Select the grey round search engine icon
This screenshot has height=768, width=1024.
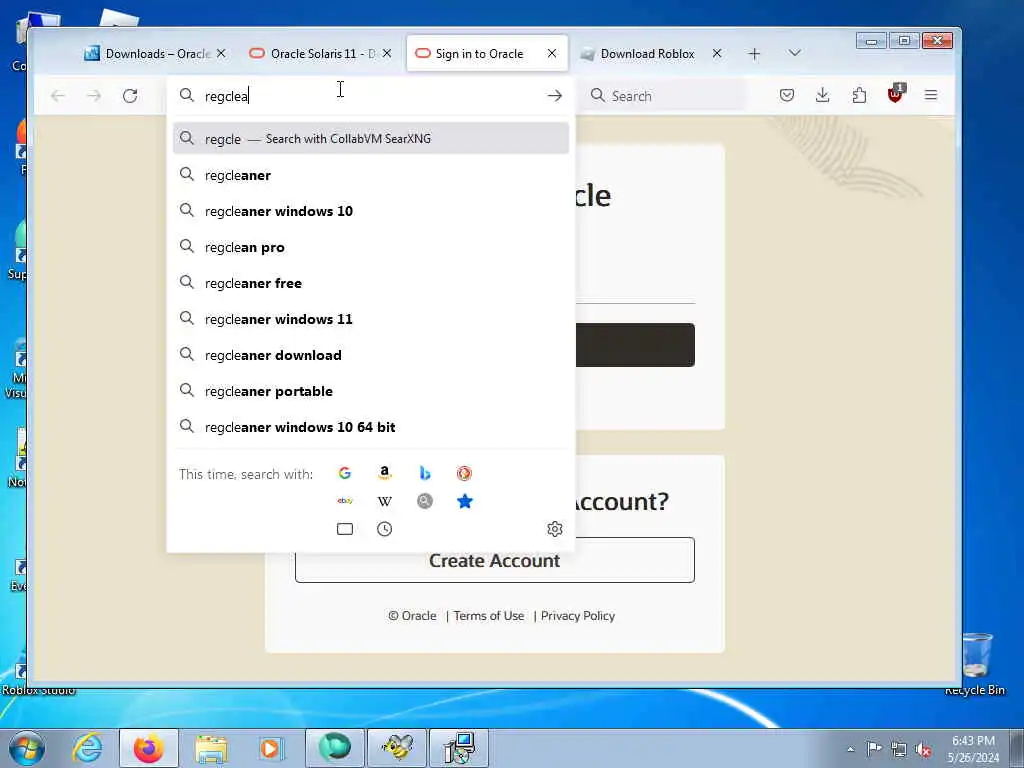pos(424,501)
